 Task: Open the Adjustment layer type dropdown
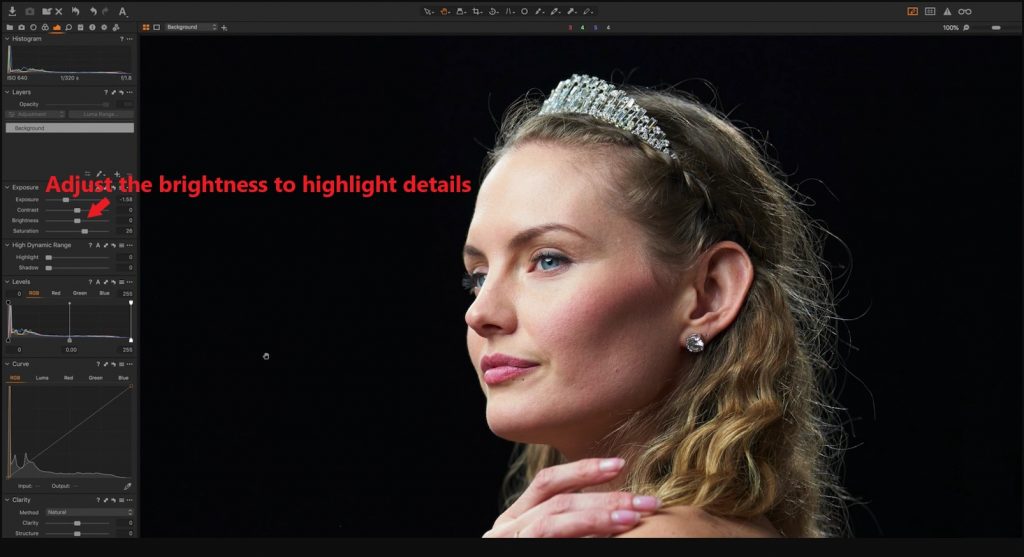[x=35, y=114]
